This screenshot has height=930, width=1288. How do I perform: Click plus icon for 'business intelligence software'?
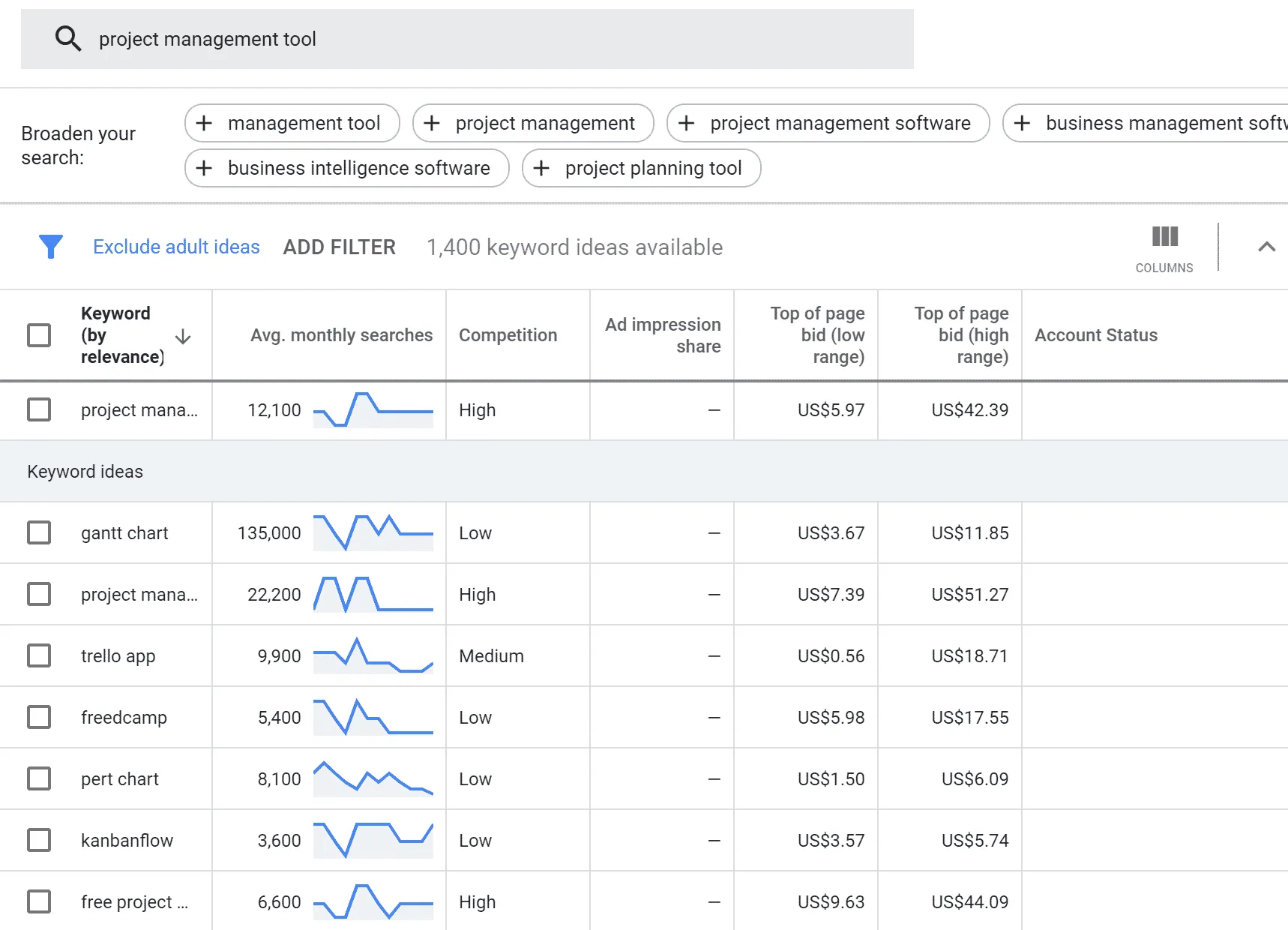coord(204,168)
